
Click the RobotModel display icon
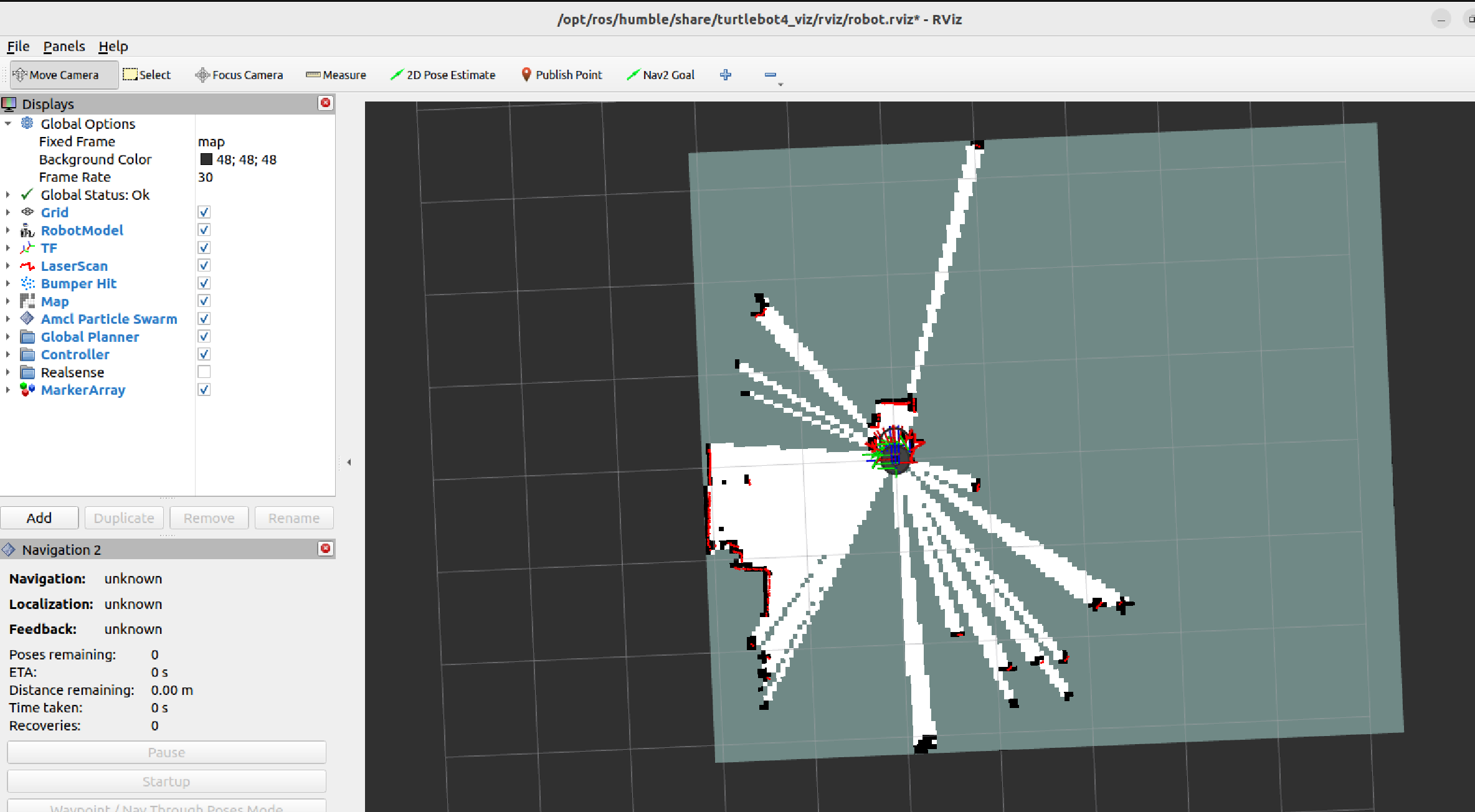tap(27, 230)
